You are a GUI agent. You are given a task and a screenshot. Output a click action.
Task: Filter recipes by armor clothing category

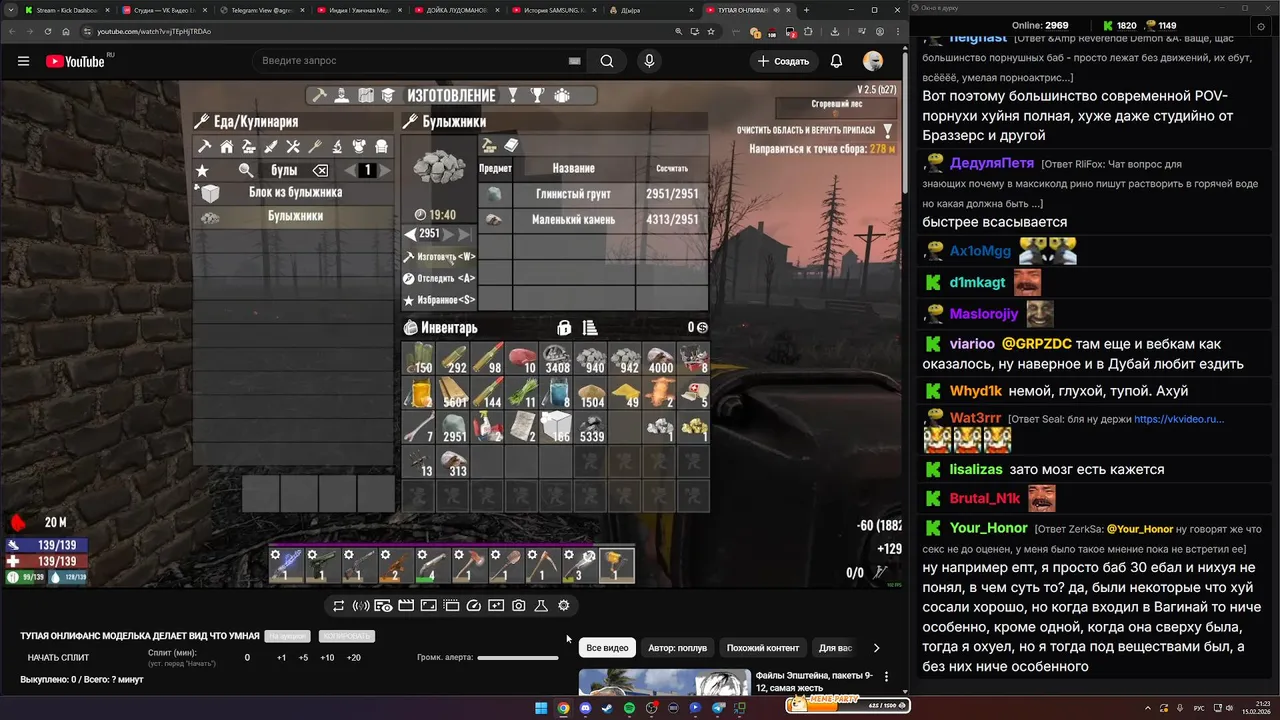[359, 147]
